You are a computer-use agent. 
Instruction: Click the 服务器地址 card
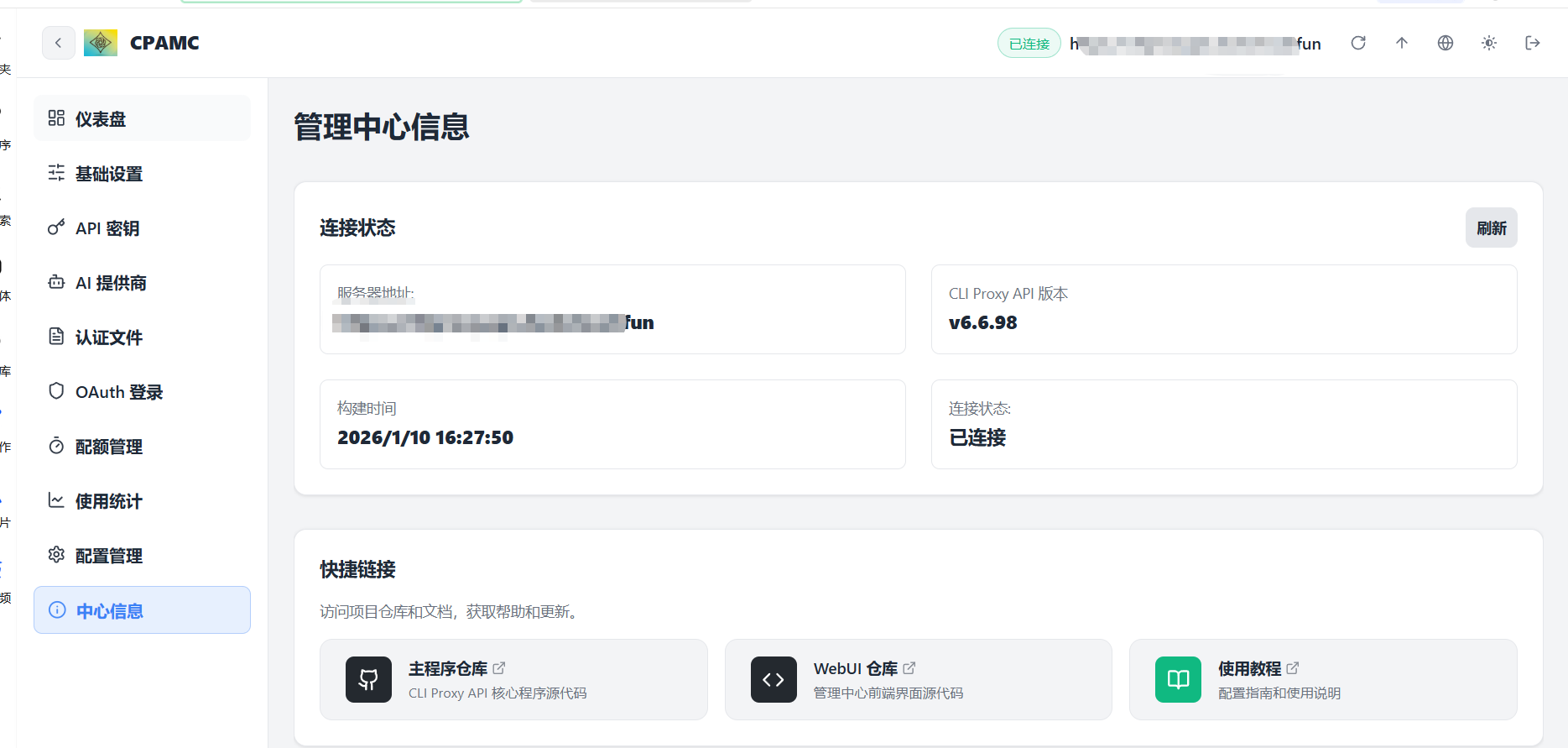click(612, 309)
